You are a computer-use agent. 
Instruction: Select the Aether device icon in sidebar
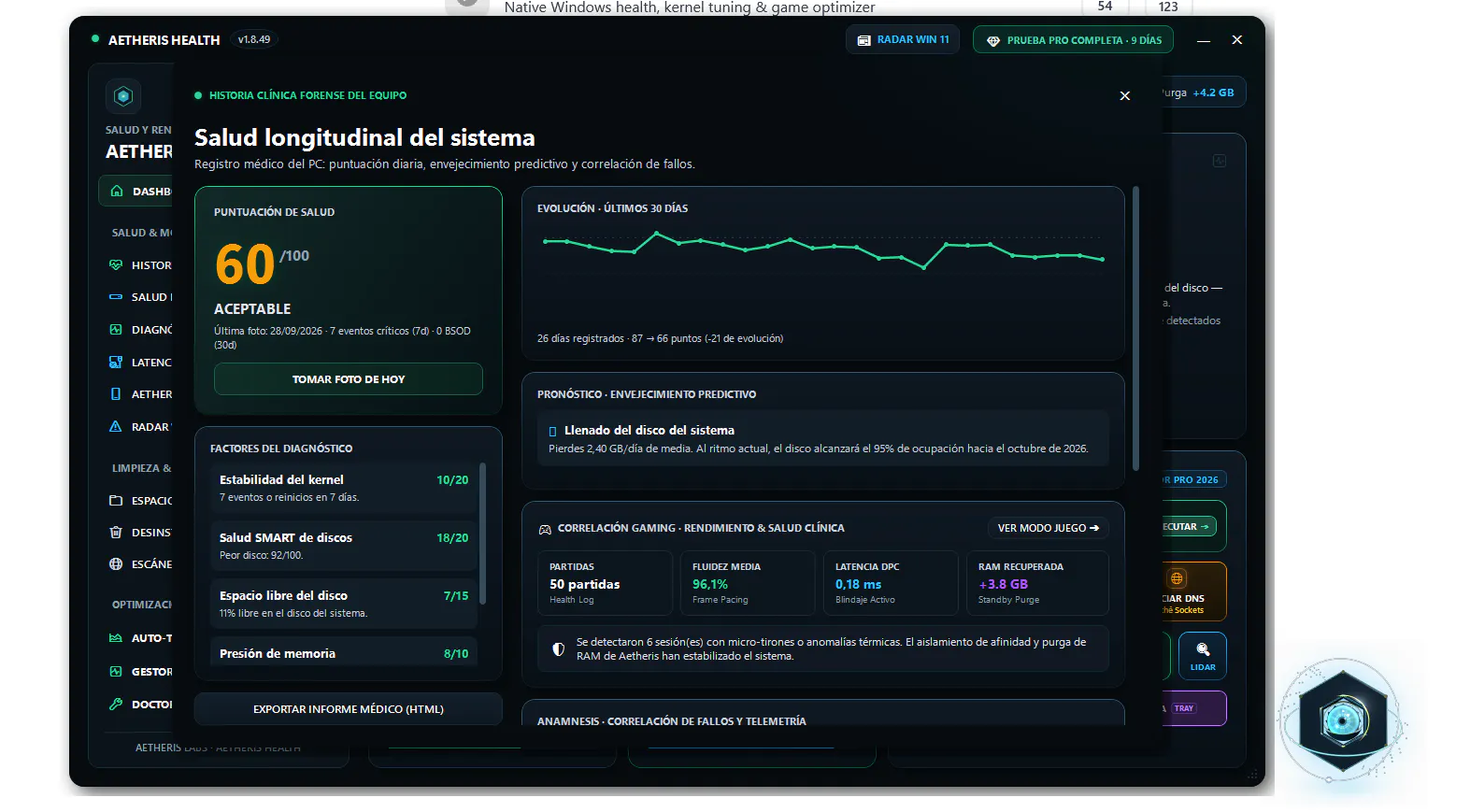[116, 394]
